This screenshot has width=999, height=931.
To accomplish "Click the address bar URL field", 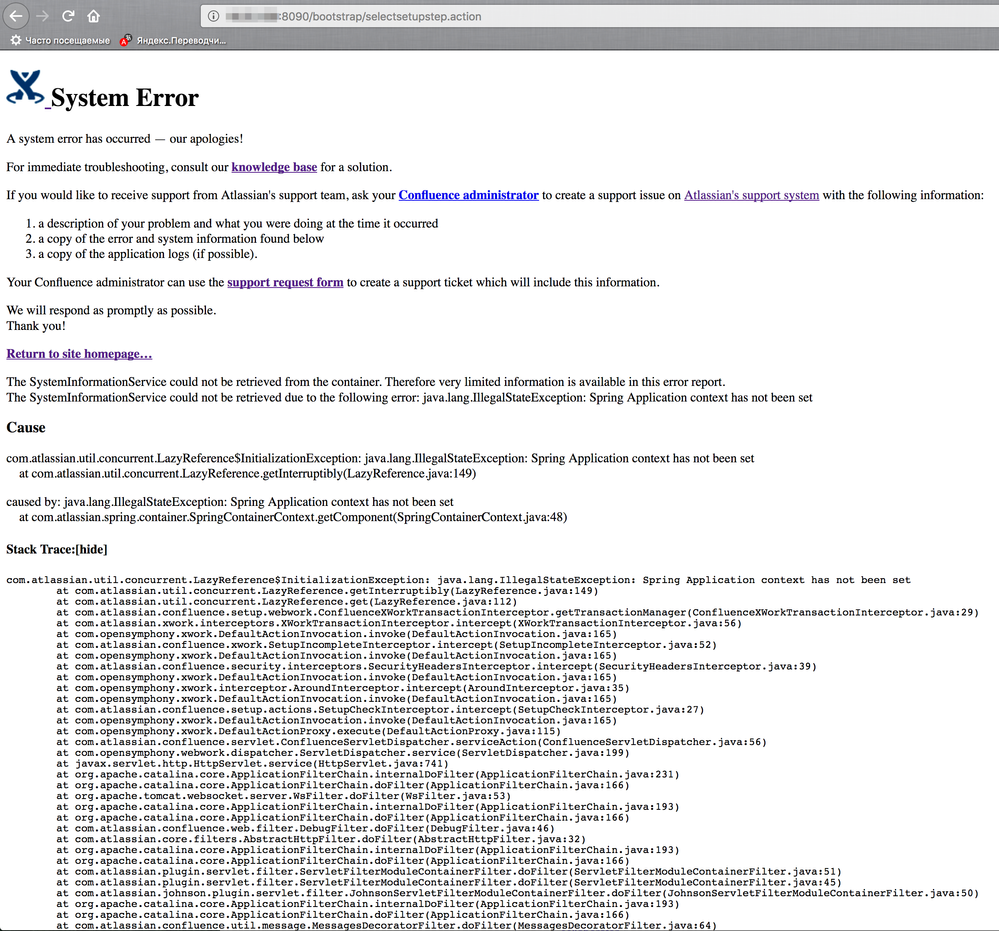I will [x=599, y=16].
